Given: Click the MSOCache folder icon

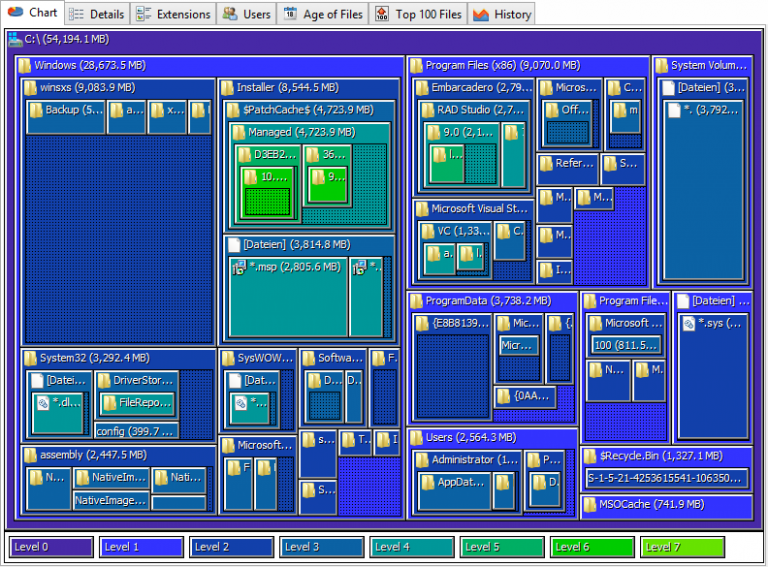Looking at the screenshot, I should pyautogui.click(x=589, y=504).
